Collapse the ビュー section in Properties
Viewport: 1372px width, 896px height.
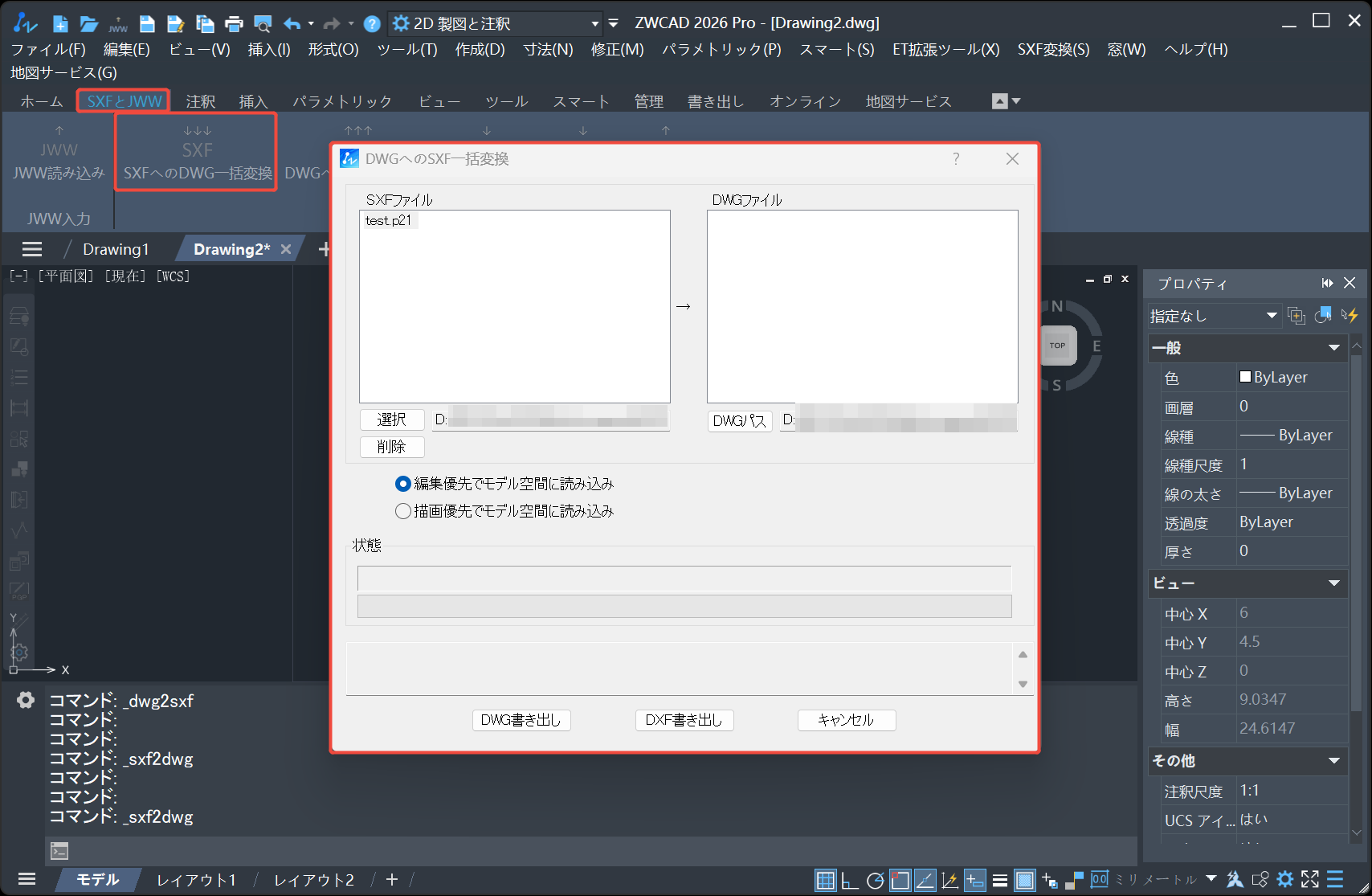(1334, 583)
